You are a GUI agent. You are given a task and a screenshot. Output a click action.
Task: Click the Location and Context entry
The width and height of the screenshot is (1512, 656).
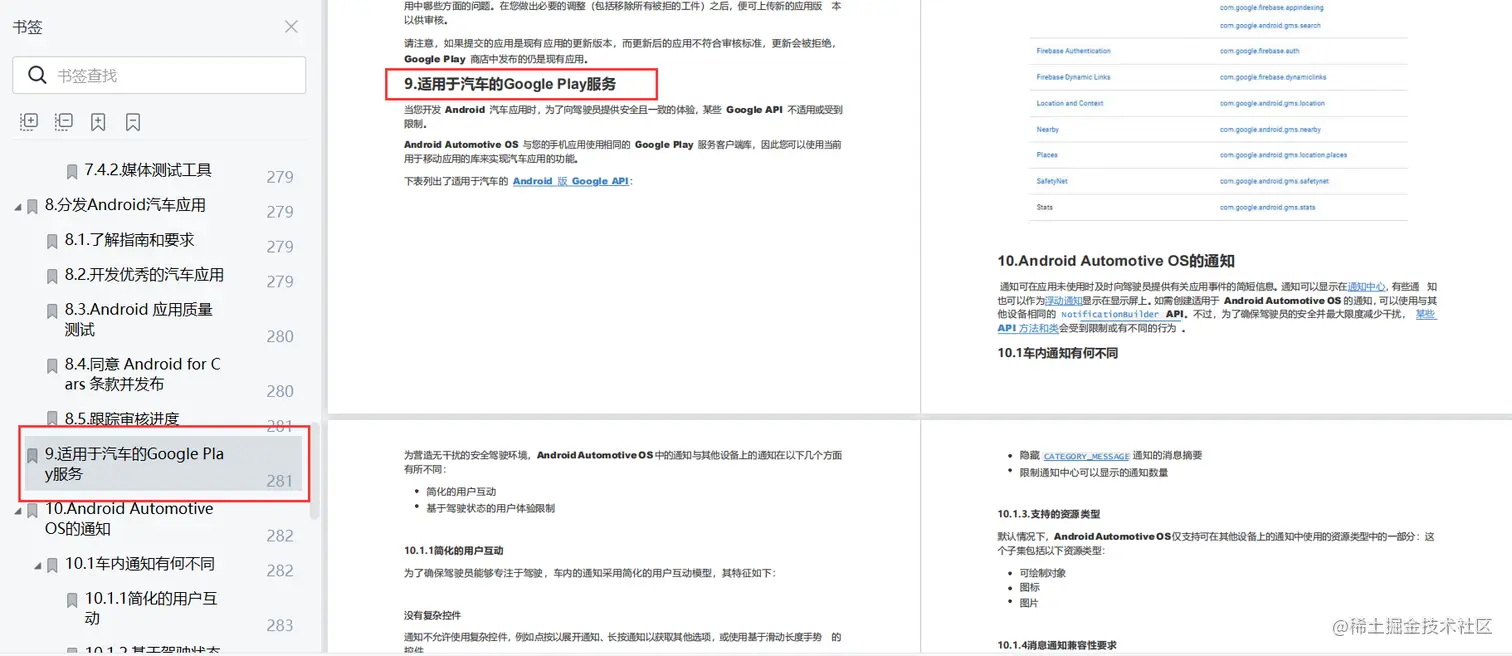(1070, 103)
